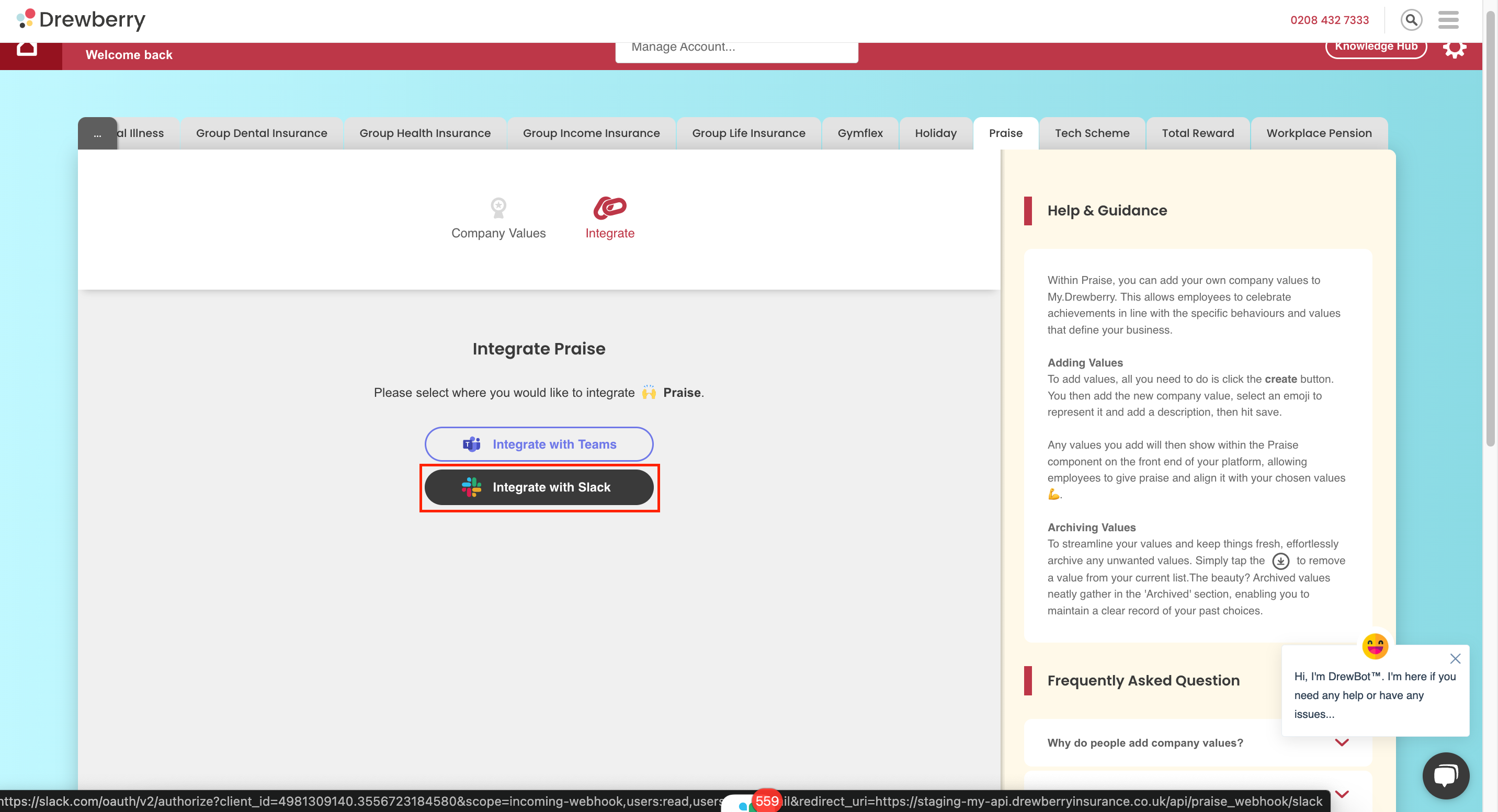Switch to Holiday tab
Viewport: 1498px width, 812px height.
[x=936, y=133]
